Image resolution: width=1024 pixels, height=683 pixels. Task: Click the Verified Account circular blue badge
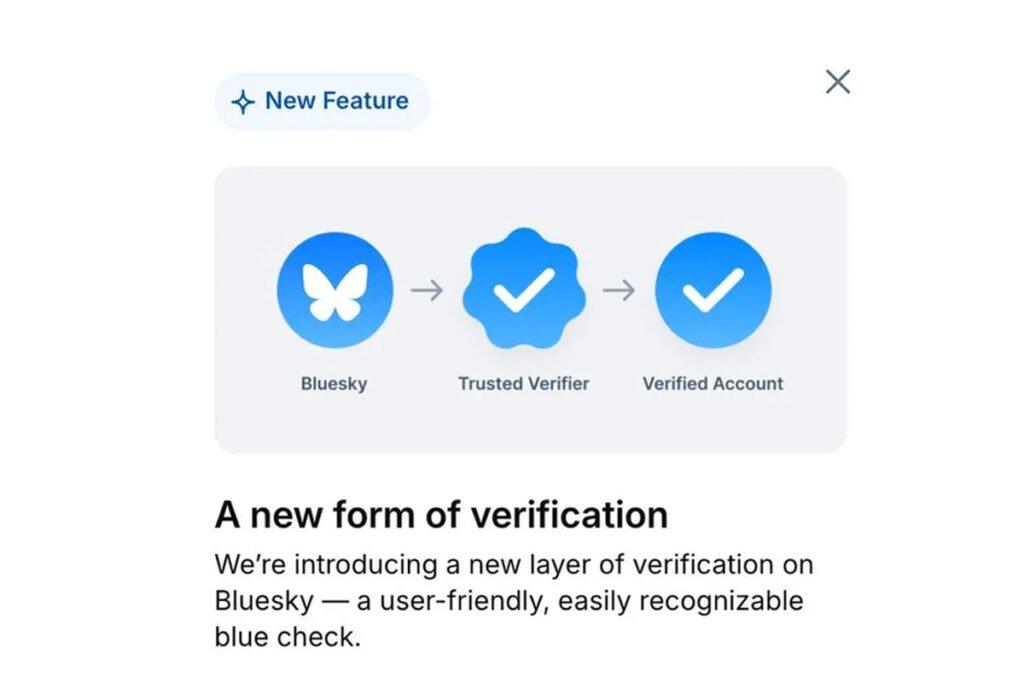714,289
